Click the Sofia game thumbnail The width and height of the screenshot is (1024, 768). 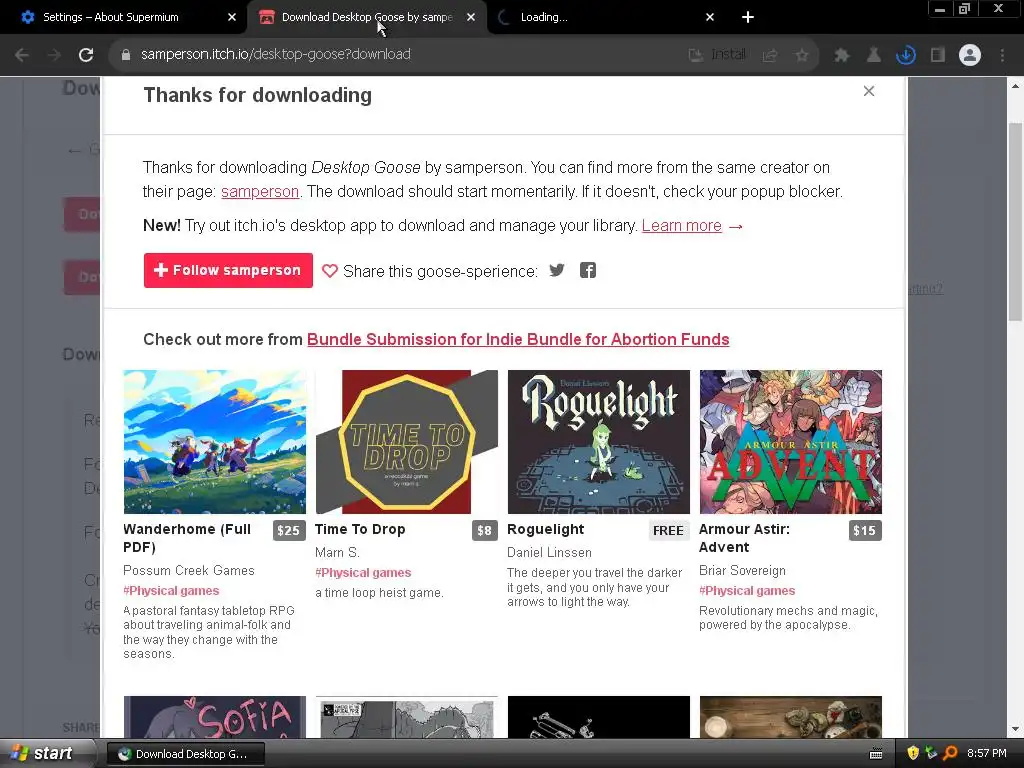(214, 717)
